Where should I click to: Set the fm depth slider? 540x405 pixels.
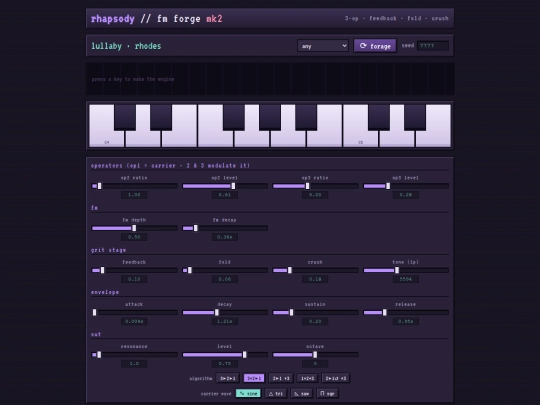[134, 228]
